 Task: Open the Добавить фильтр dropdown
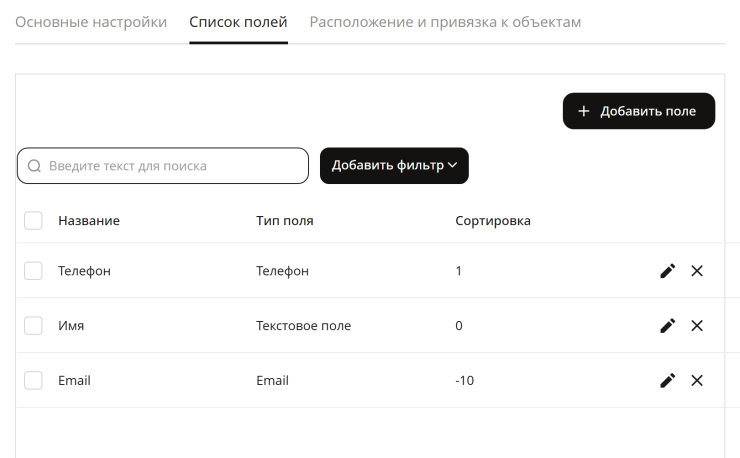coord(394,166)
